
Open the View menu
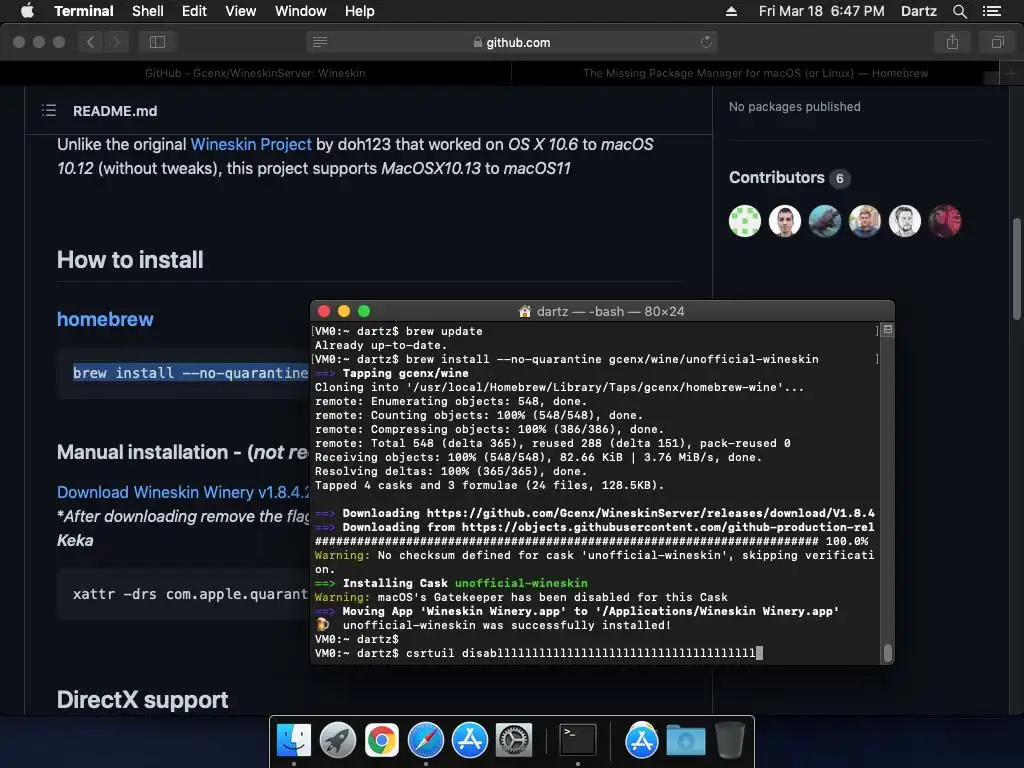(240, 11)
